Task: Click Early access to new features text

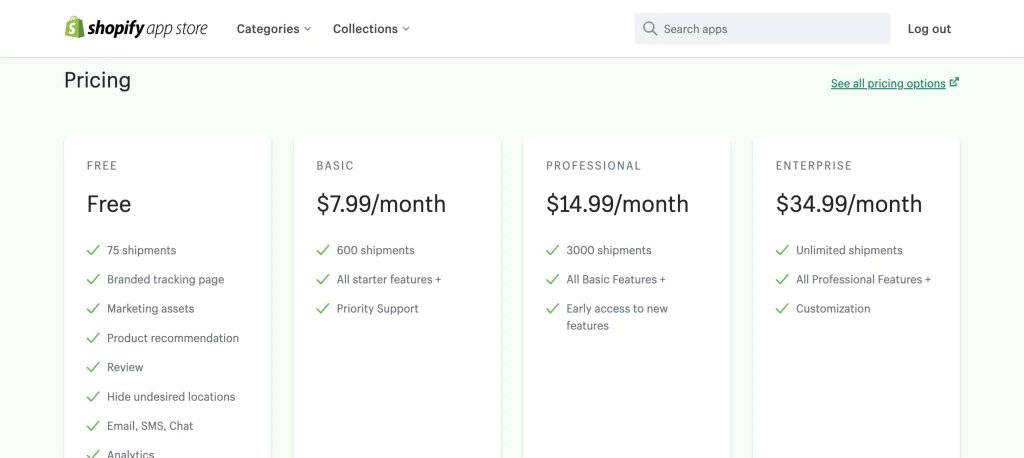Action: pyautogui.click(x=617, y=317)
